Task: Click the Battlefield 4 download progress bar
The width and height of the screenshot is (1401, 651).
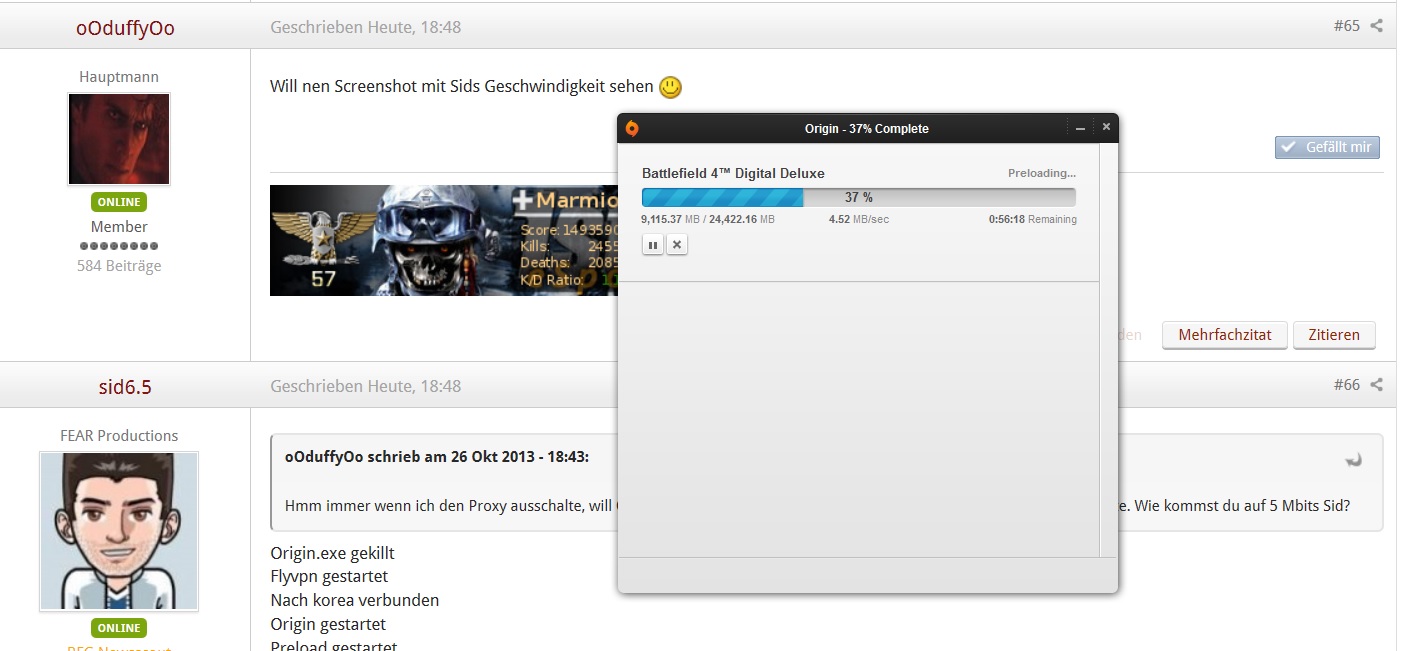Action: (x=859, y=197)
